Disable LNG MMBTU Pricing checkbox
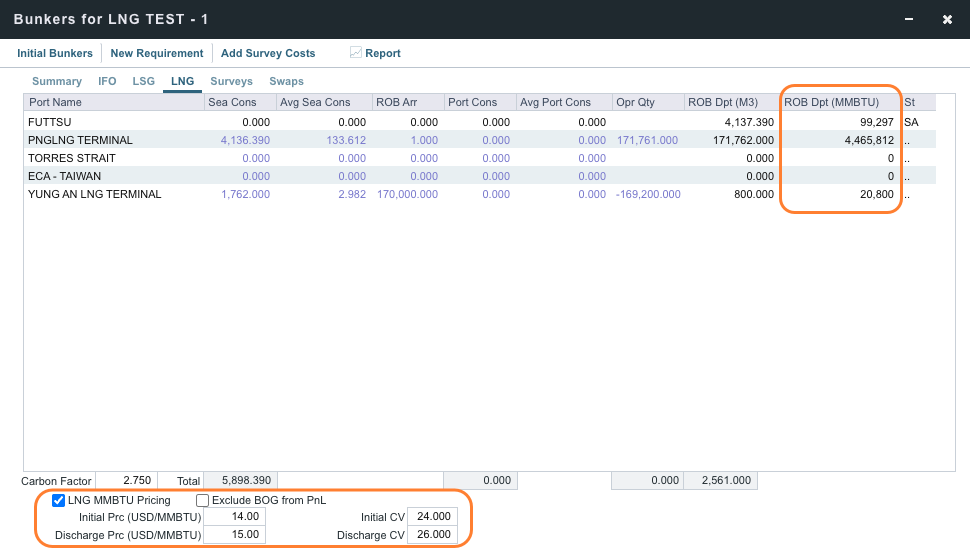Screen dimensions: 970x554 (59, 500)
